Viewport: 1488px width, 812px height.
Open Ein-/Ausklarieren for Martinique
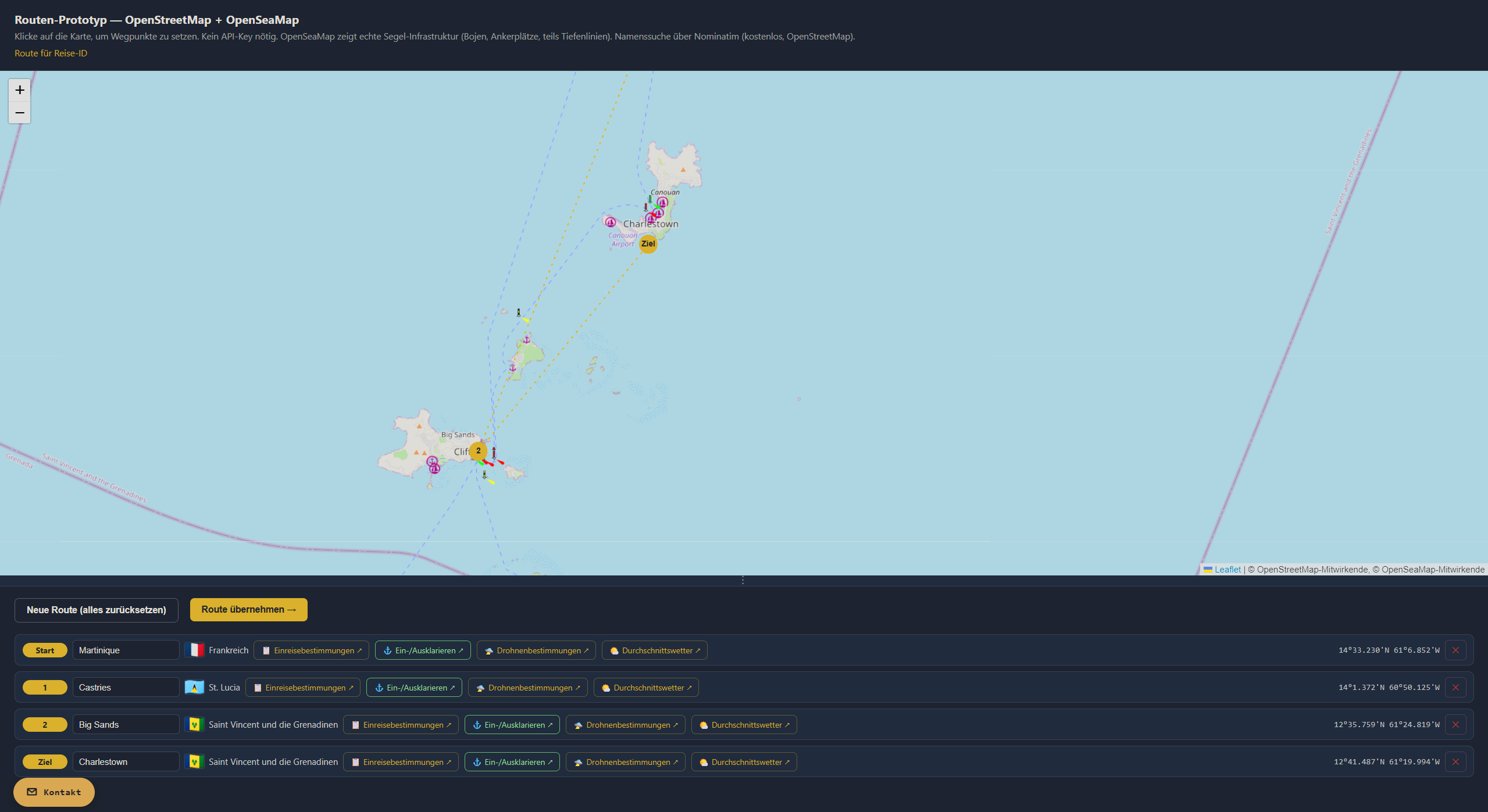[423, 650]
